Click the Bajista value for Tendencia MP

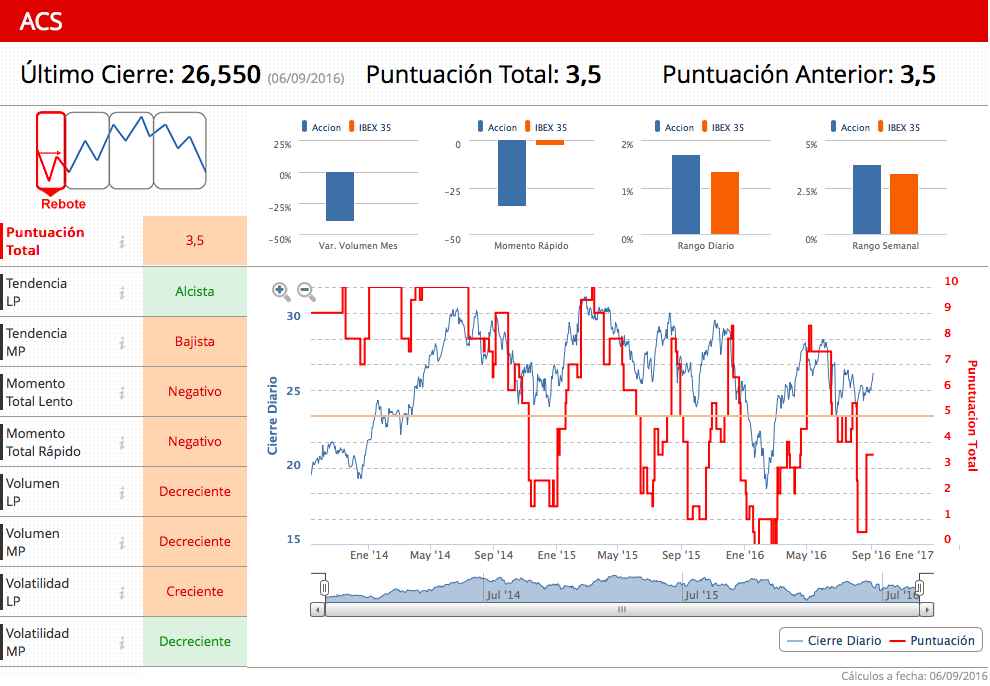coord(194,341)
